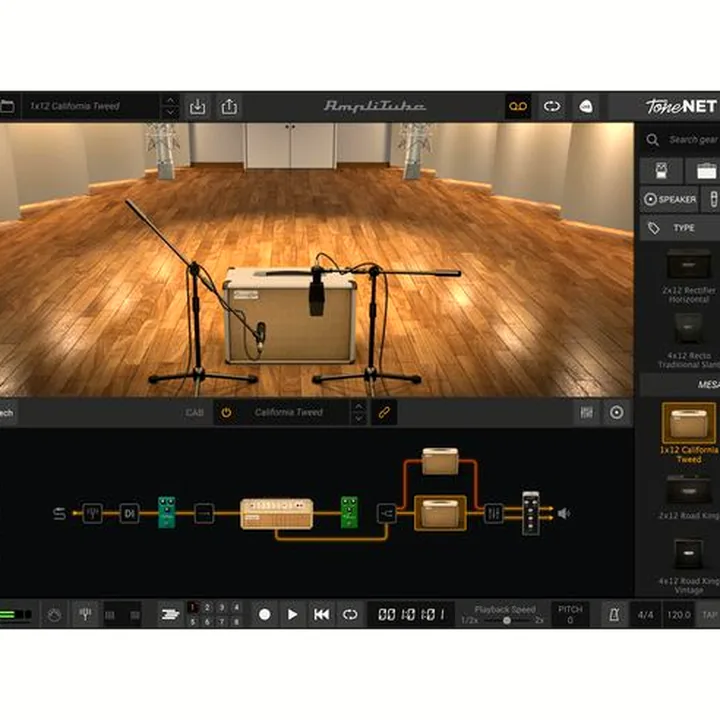This screenshot has height=720, width=720.
Task: Toggle the looper button in header
Action: (551, 107)
